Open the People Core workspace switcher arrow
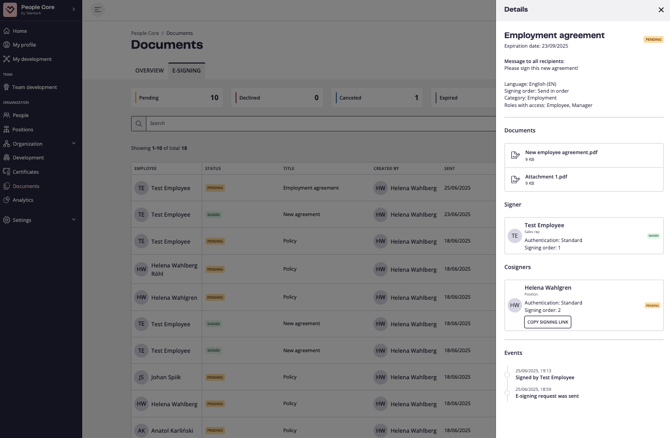 tap(73, 9)
